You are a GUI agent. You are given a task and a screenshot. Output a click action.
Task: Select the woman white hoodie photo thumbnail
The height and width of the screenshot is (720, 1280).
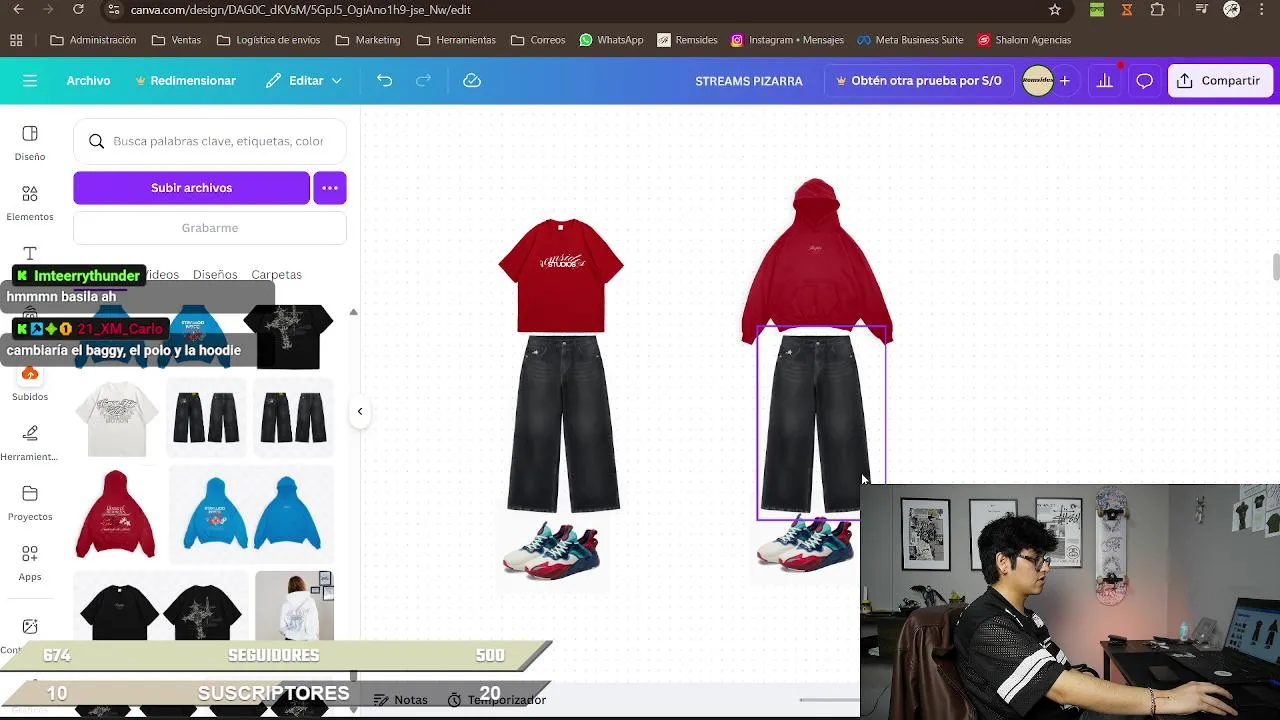[x=294, y=605]
